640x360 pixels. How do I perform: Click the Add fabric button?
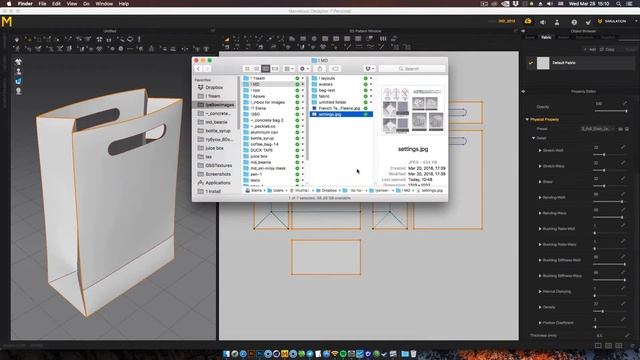click(590, 49)
